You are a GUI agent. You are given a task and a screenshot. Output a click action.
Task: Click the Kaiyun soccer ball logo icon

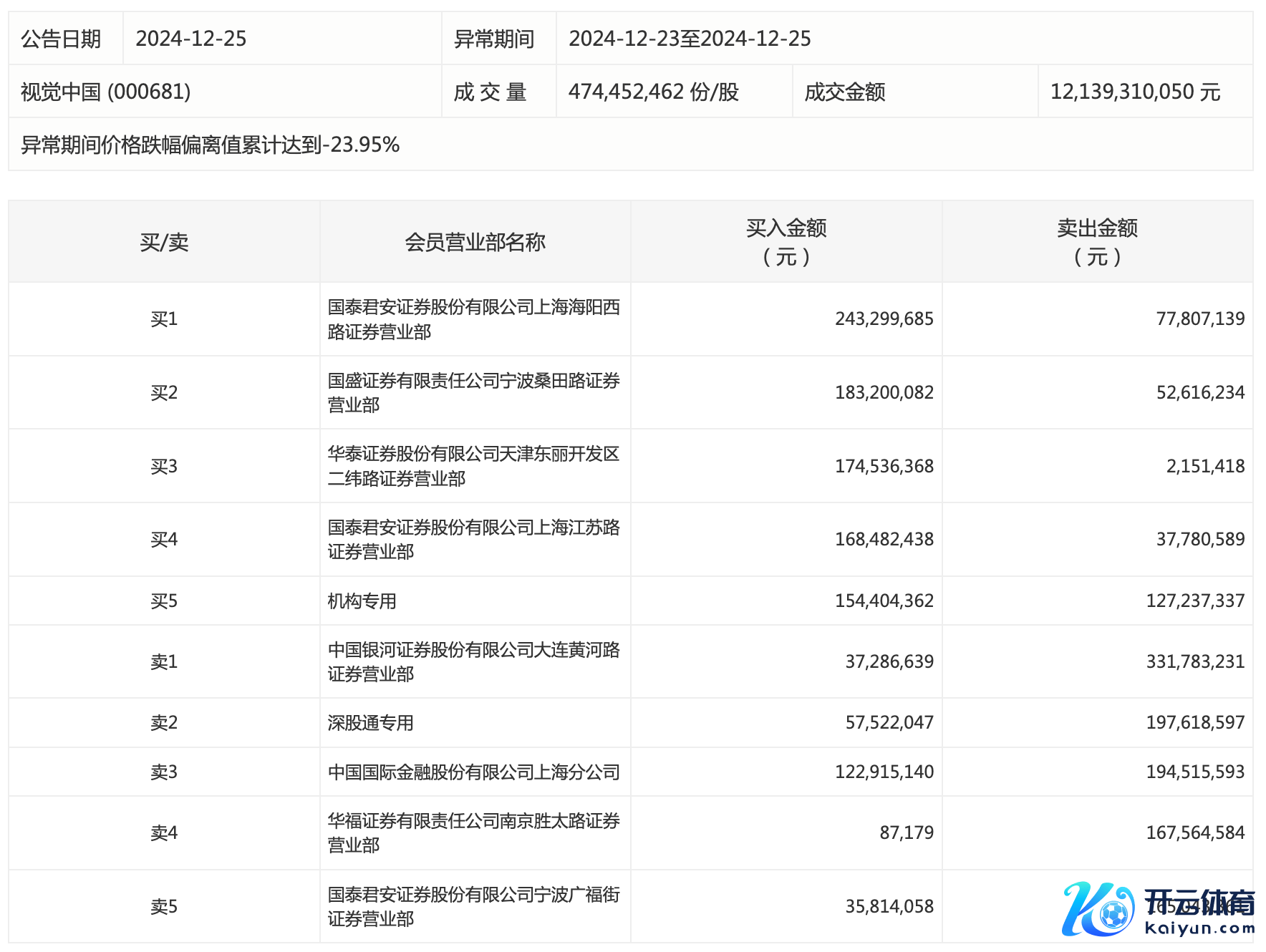coord(1098,909)
